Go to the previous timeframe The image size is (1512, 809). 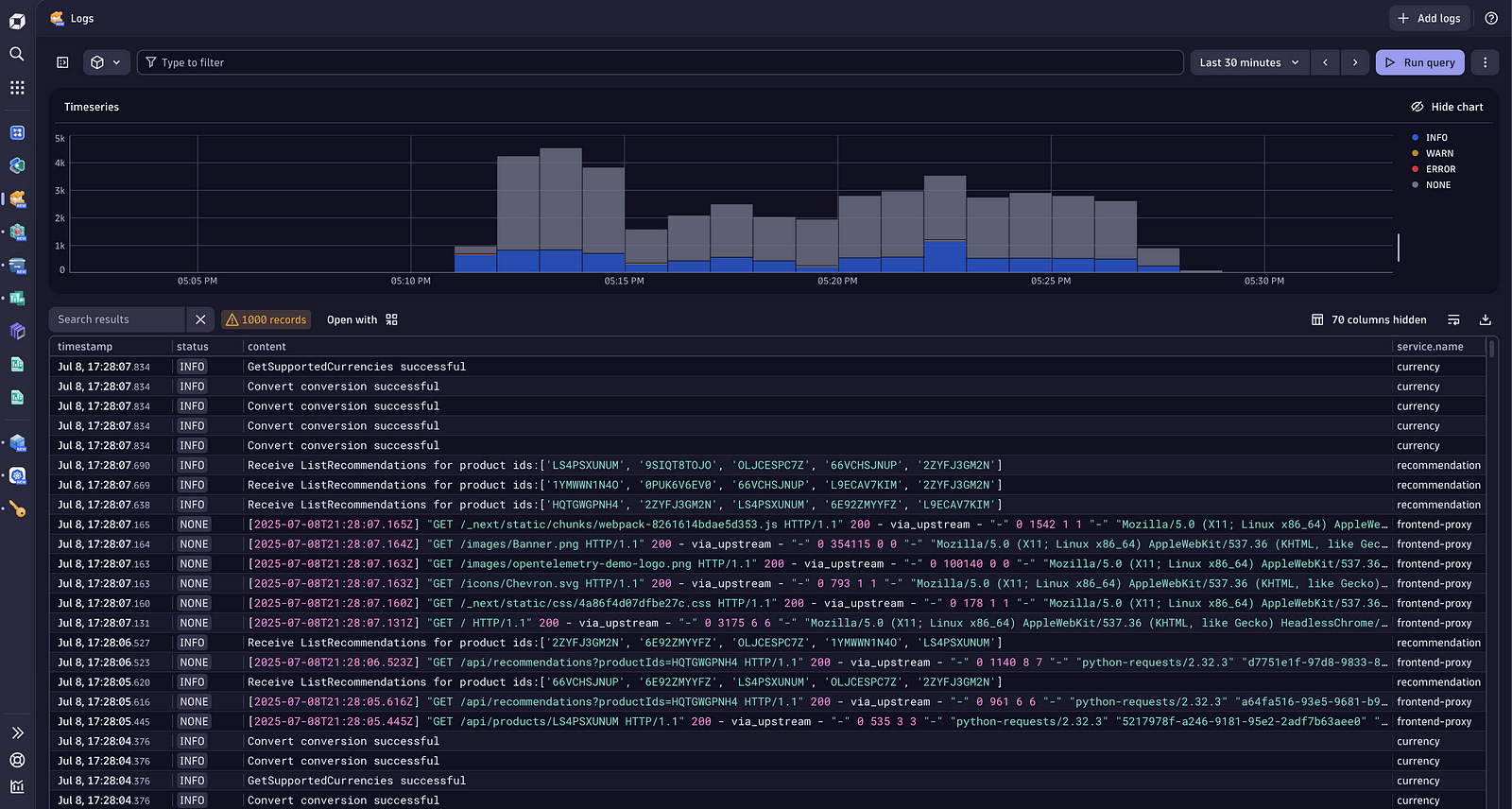(1325, 62)
